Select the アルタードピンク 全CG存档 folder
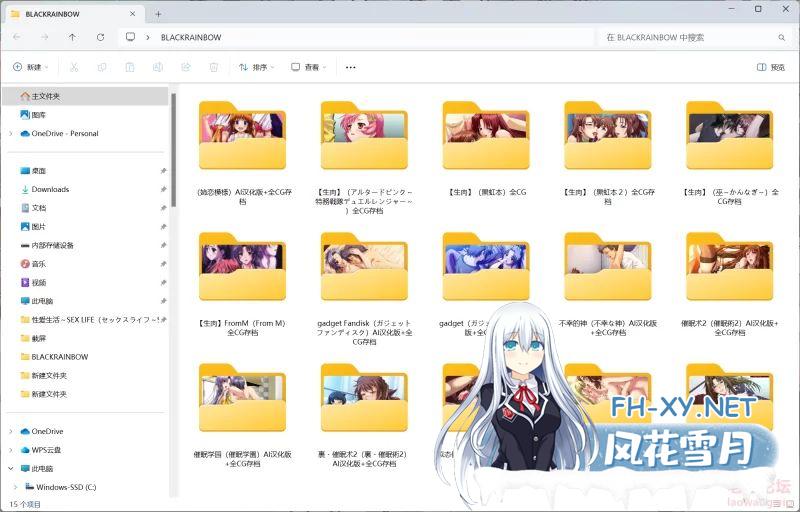Image resolution: width=800 pixels, height=512 pixels. tap(364, 158)
